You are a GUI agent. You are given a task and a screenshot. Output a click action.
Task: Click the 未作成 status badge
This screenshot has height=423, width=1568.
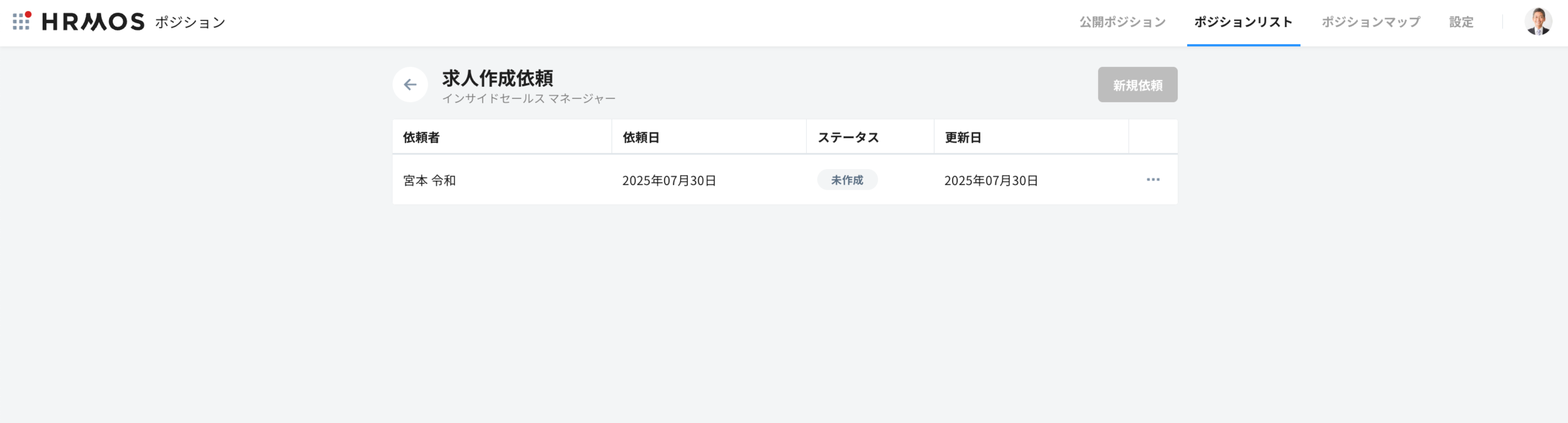[x=847, y=180]
